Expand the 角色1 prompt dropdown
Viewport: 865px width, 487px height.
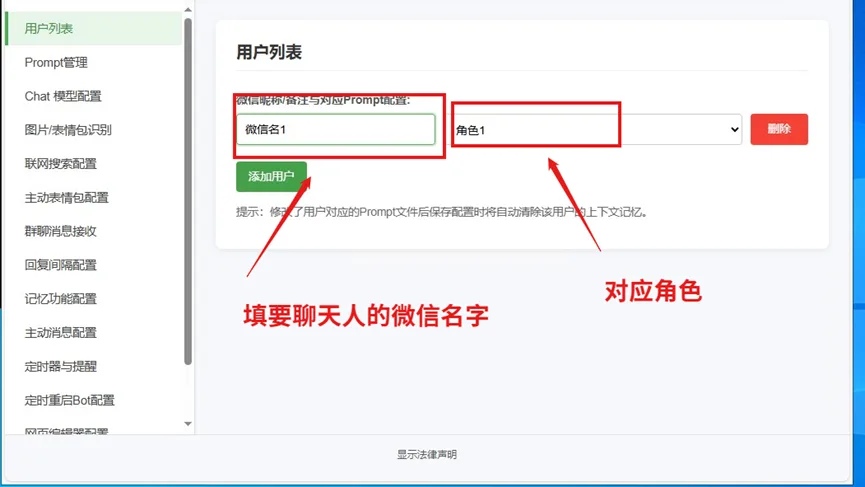[x=597, y=130]
